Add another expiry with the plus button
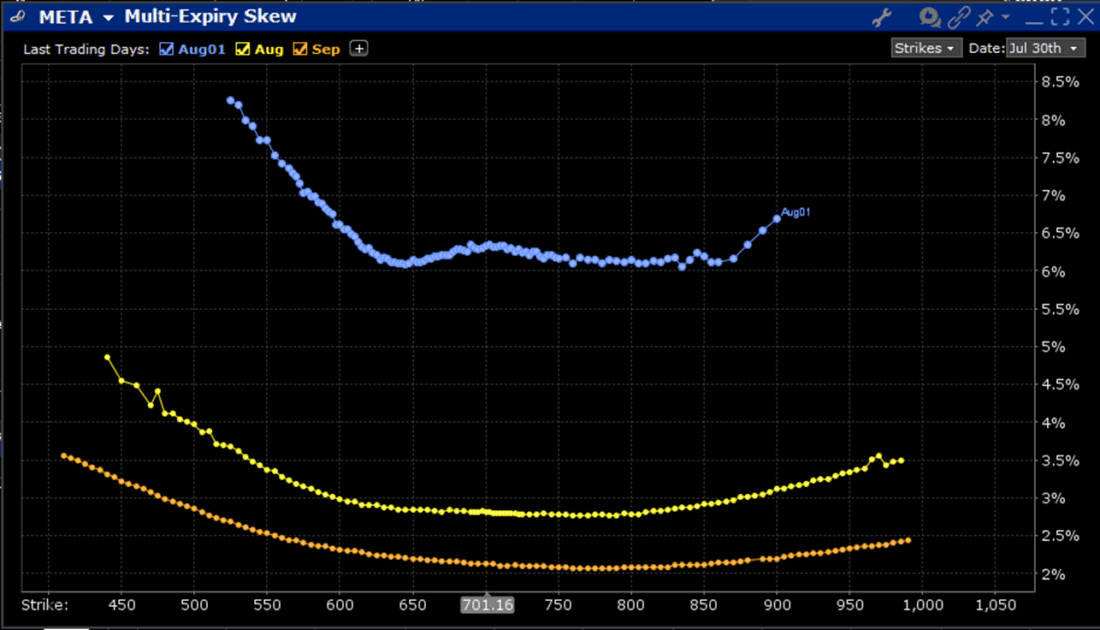 pos(358,49)
